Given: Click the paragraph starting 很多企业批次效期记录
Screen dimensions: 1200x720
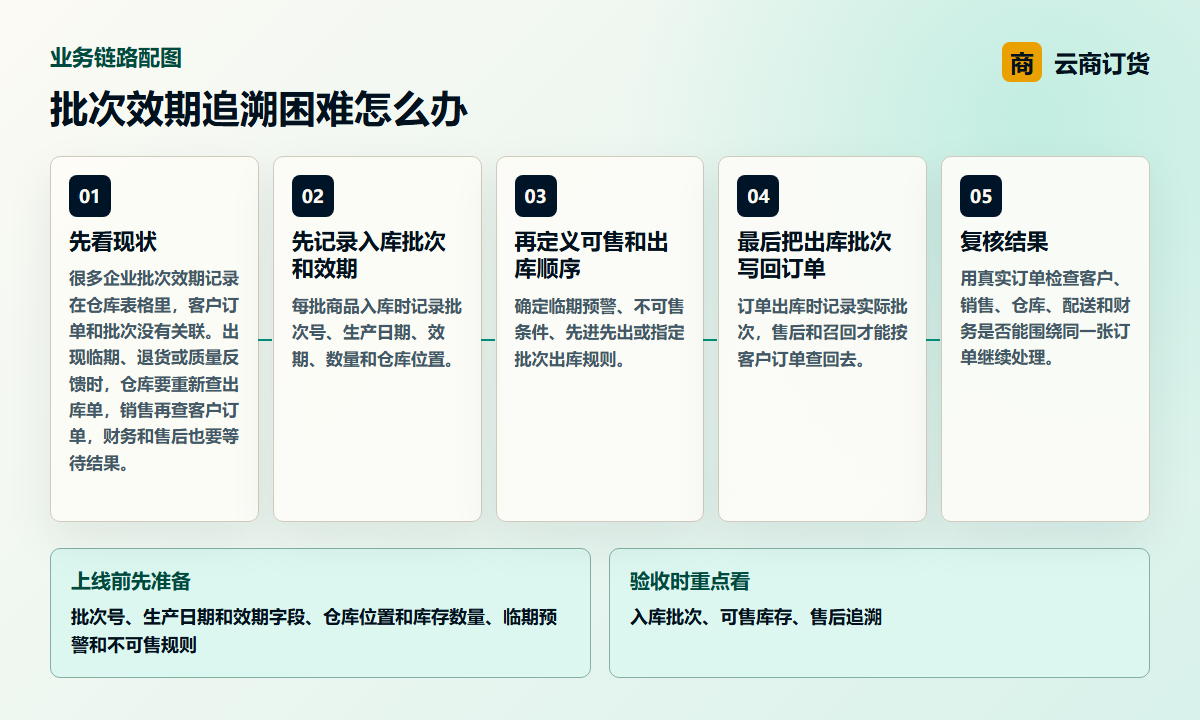Looking at the screenshot, I should coord(154,370).
